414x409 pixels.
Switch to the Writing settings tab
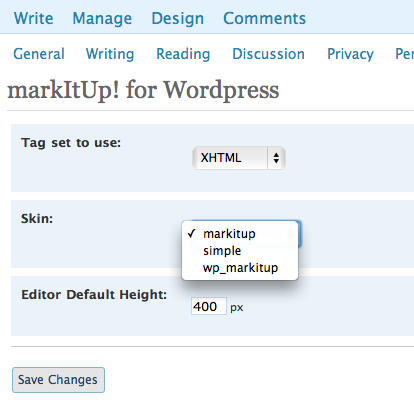110,54
